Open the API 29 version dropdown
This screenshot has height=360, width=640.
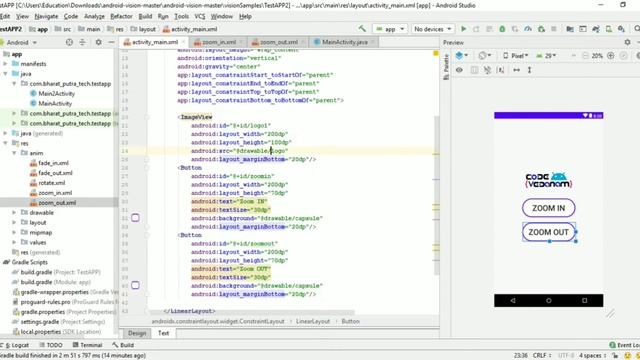point(546,56)
